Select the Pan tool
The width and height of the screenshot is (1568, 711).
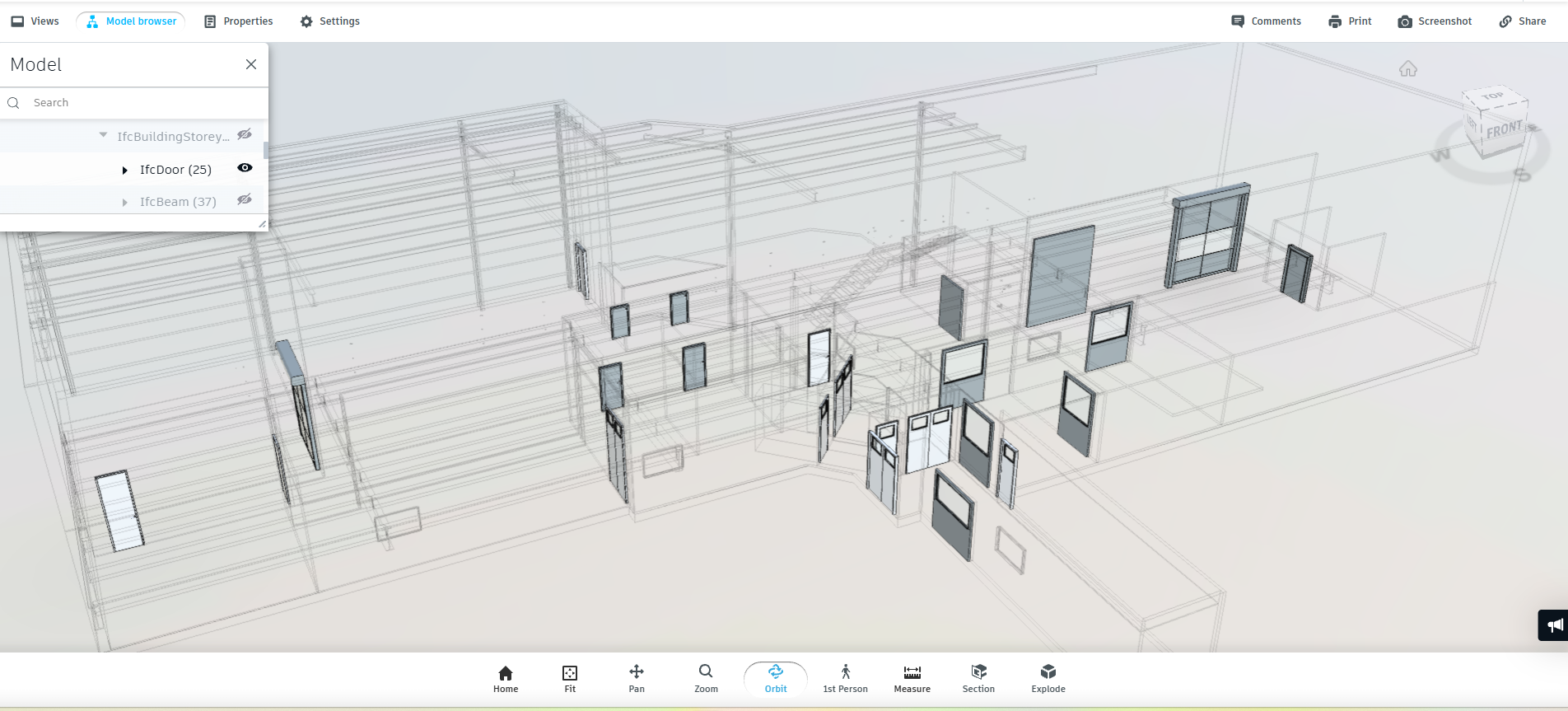tap(637, 679)
